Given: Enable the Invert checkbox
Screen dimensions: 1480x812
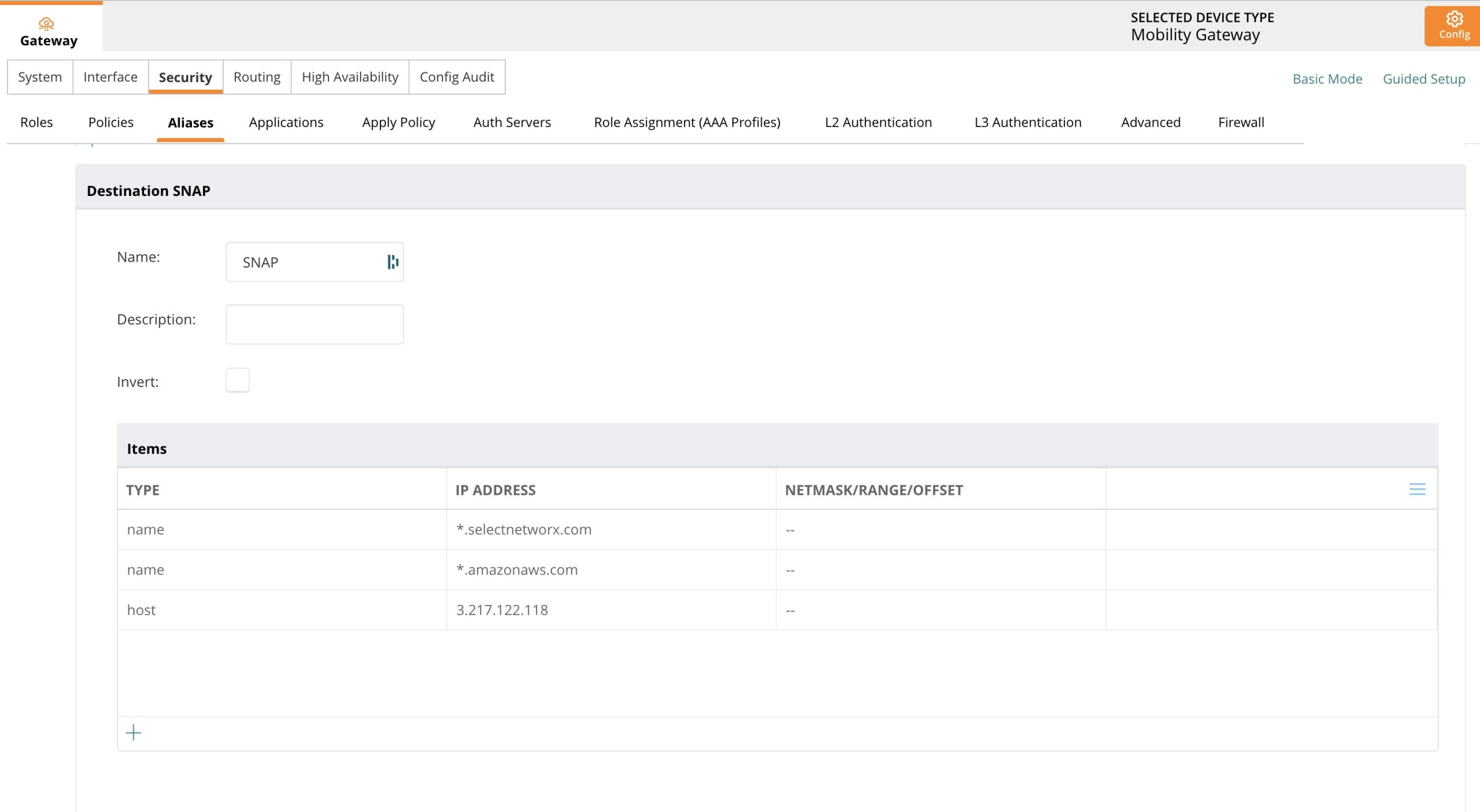Looking at the screenshot, I should 238,380.
